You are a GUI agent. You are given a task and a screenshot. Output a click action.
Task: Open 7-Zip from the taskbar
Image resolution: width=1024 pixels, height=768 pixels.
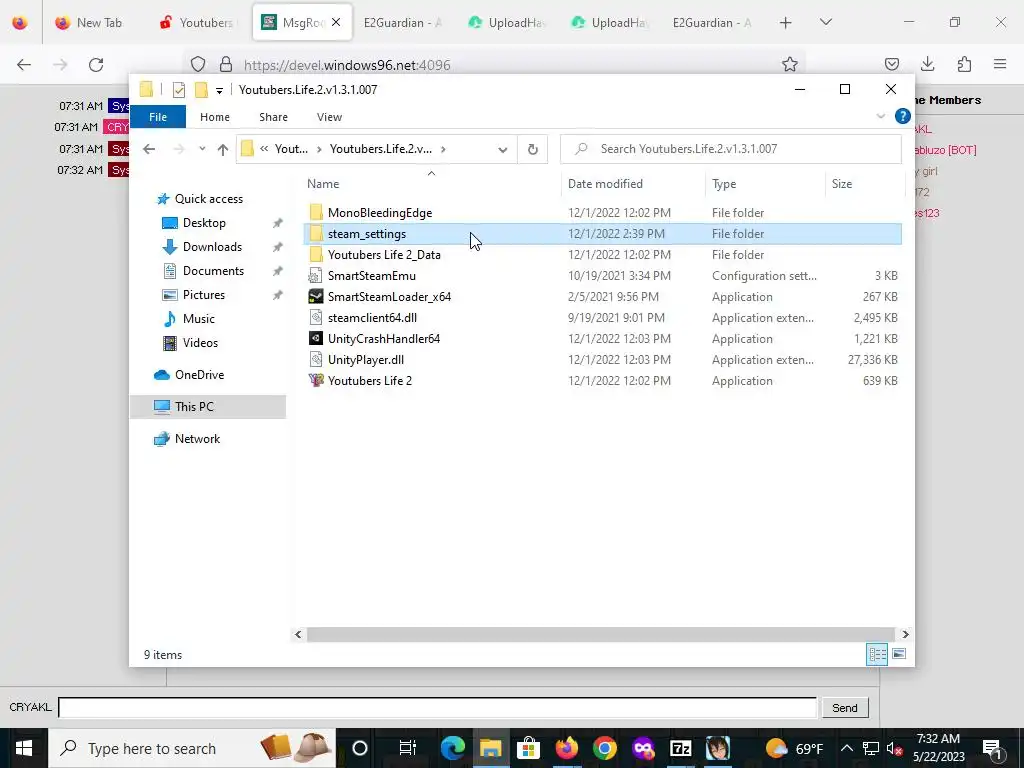(x=680, y=748)
